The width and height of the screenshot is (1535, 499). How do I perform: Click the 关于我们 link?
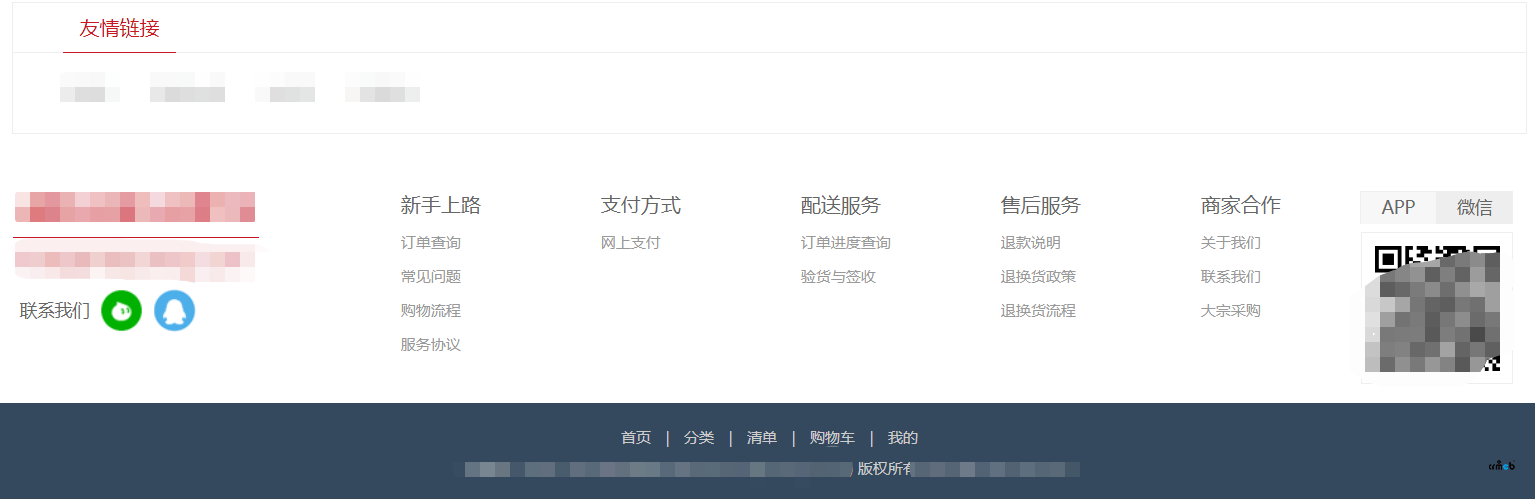click(x=1231, y=243)
